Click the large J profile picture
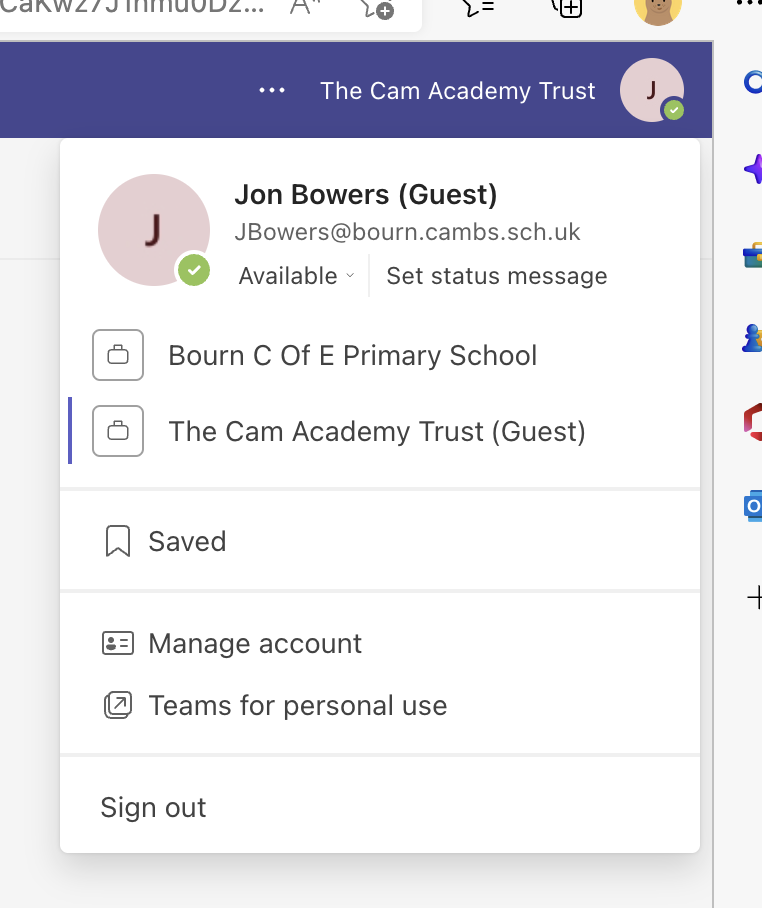 click(x=154, y=230)
